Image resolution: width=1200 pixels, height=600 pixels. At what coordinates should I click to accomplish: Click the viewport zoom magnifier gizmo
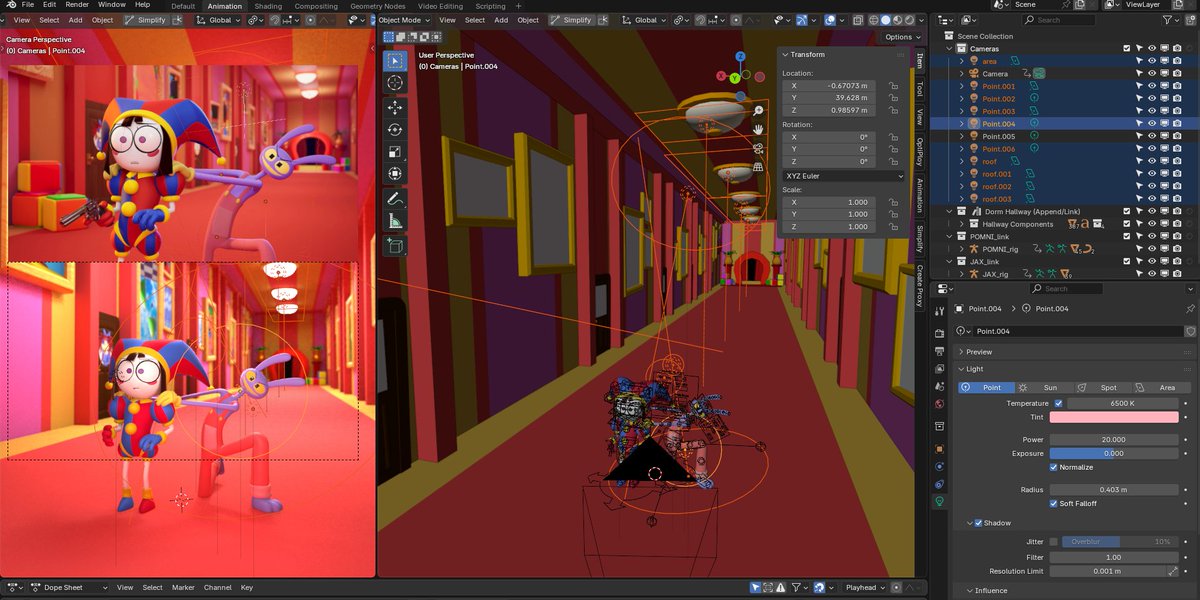[758, 111]
